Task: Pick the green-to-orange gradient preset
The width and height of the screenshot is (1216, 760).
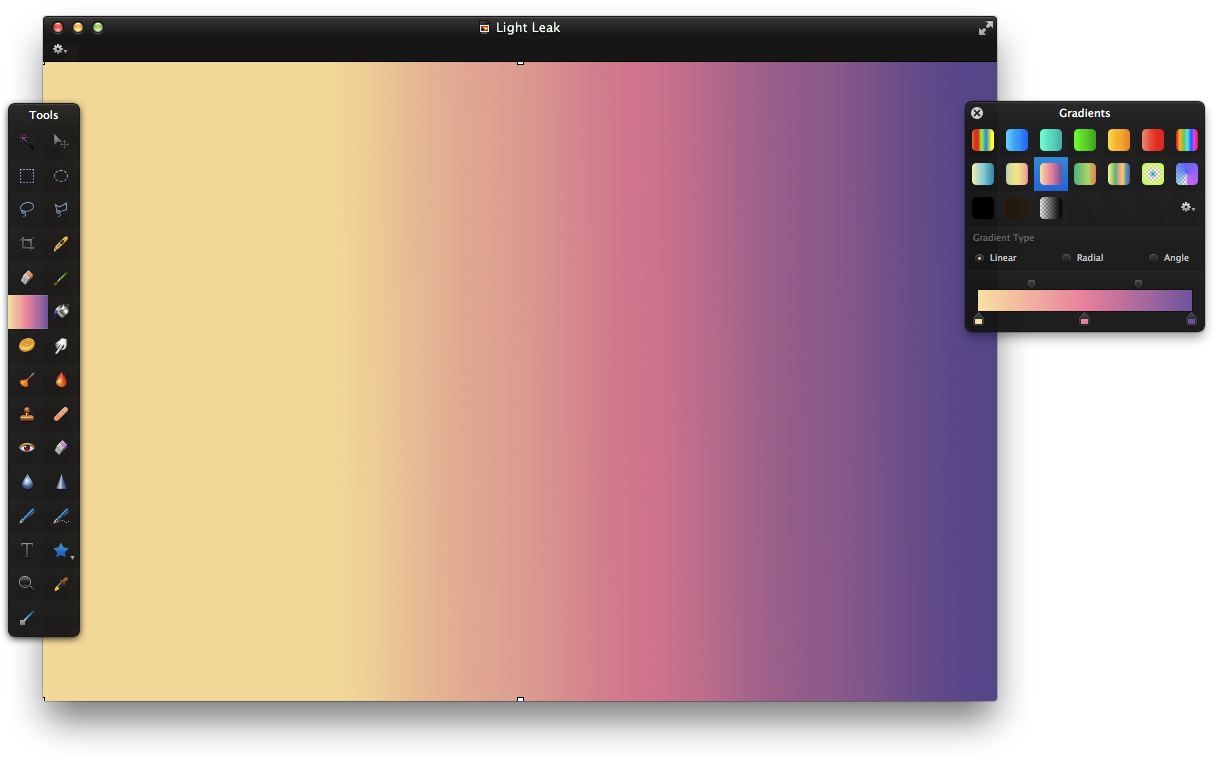Action: tap(1085, 174)
